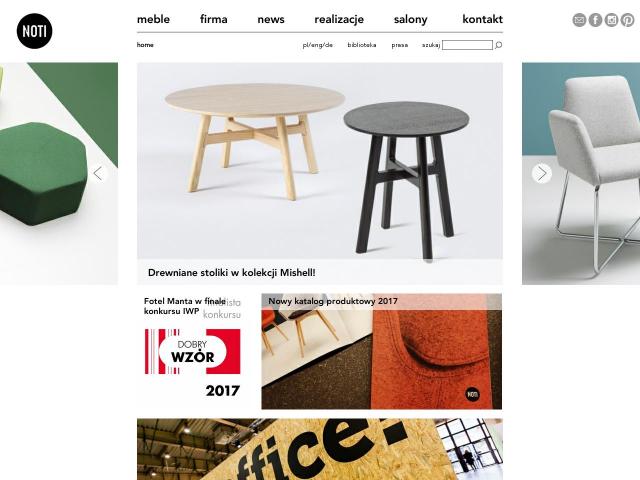Open the email envelope icon
Image resolution: width=640 pixels, height=480 pixels.
pyautogui.click(x=579, y=20)
